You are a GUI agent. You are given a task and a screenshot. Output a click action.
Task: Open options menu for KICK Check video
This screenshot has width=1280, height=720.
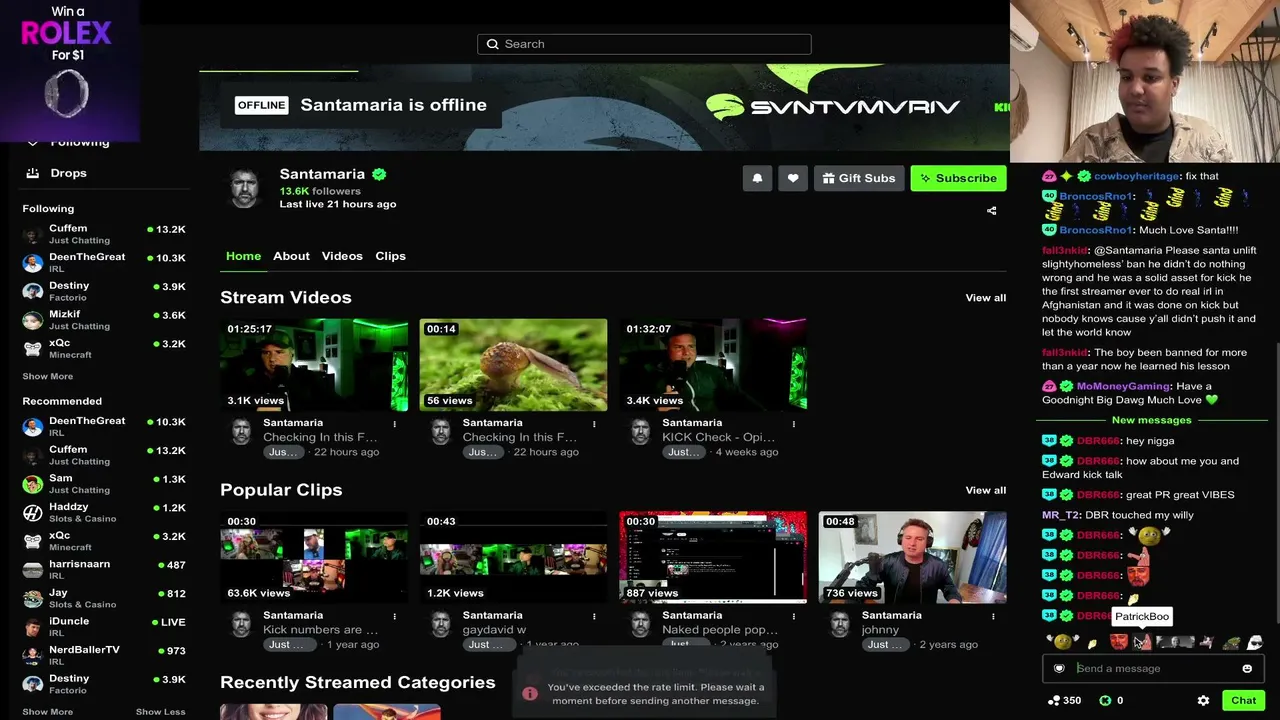tap(794, 424)
